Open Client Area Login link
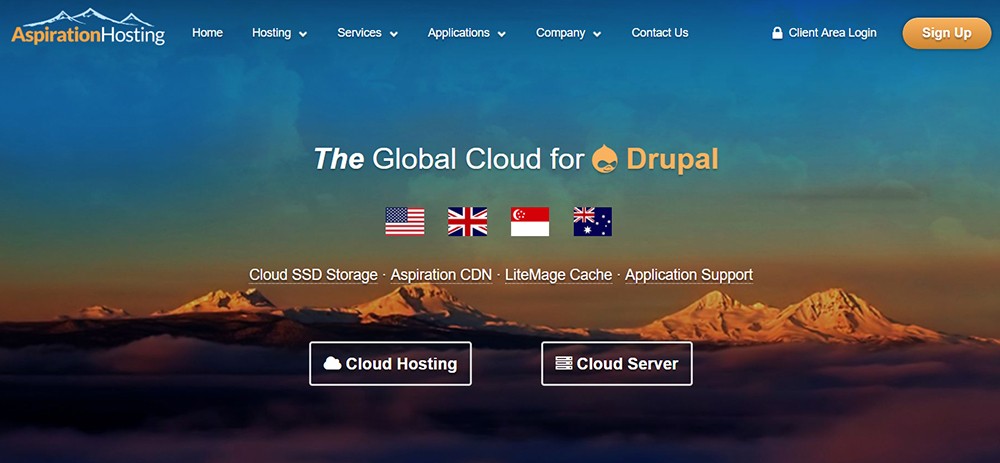This screenshot has height=463, width=1000. coord(832,33)
